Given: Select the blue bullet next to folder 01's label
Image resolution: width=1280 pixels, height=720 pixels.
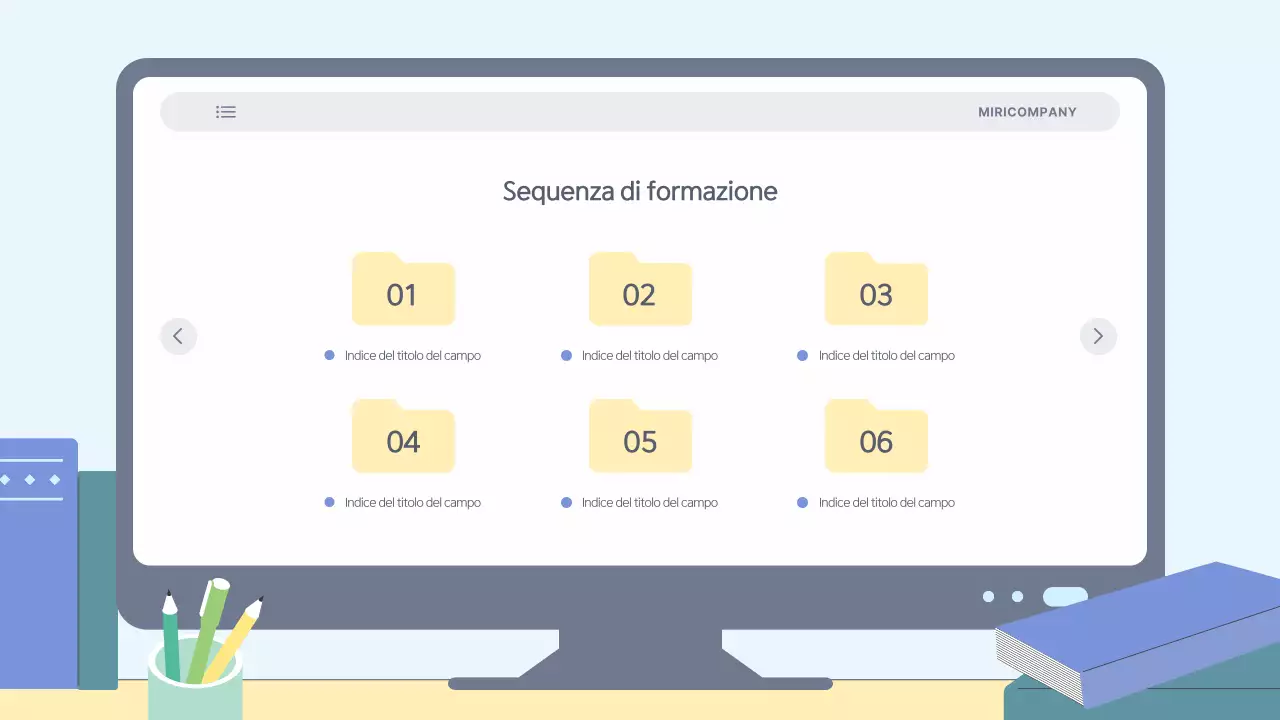Looking at the screenshot, I should (329, 355).
